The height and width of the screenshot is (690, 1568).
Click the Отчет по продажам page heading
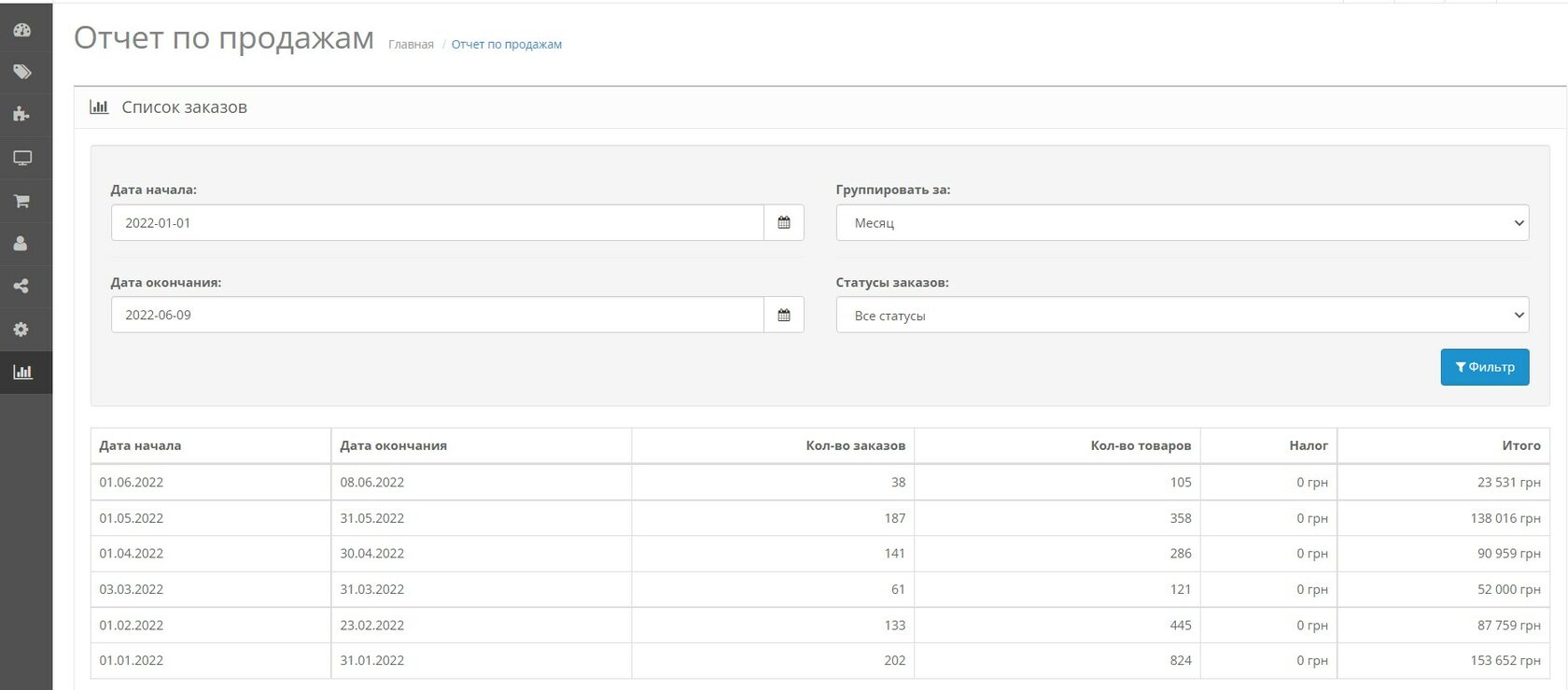click(224, 38)
